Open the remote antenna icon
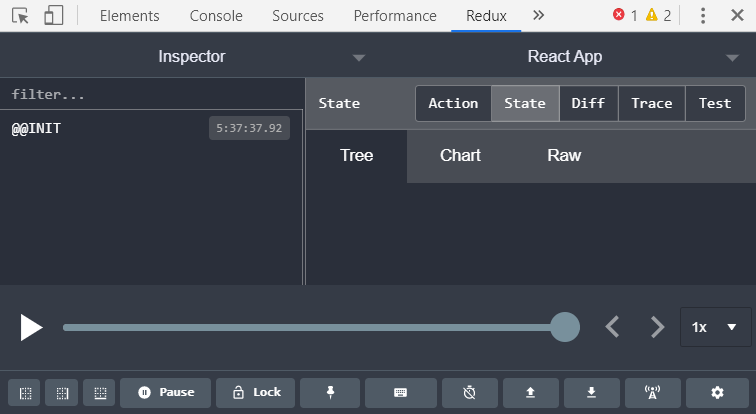756x414 pixels. click(652, 393)
